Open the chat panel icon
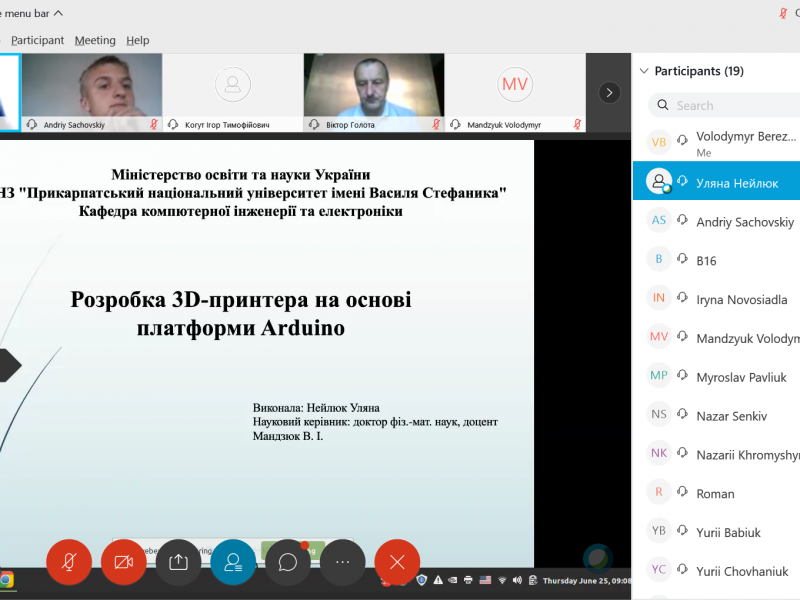Viewport: 800px width, 600px height. pos(288,562)
